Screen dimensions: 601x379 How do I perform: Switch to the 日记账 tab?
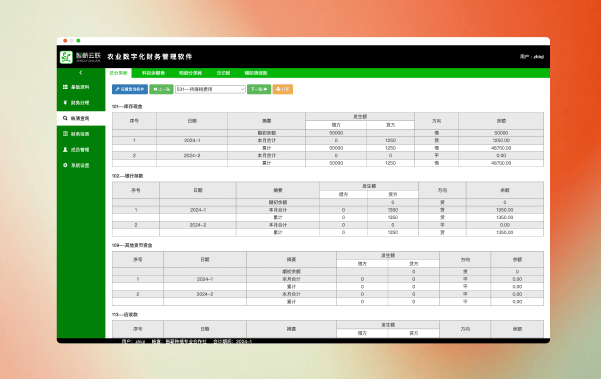tap(223, 73)
